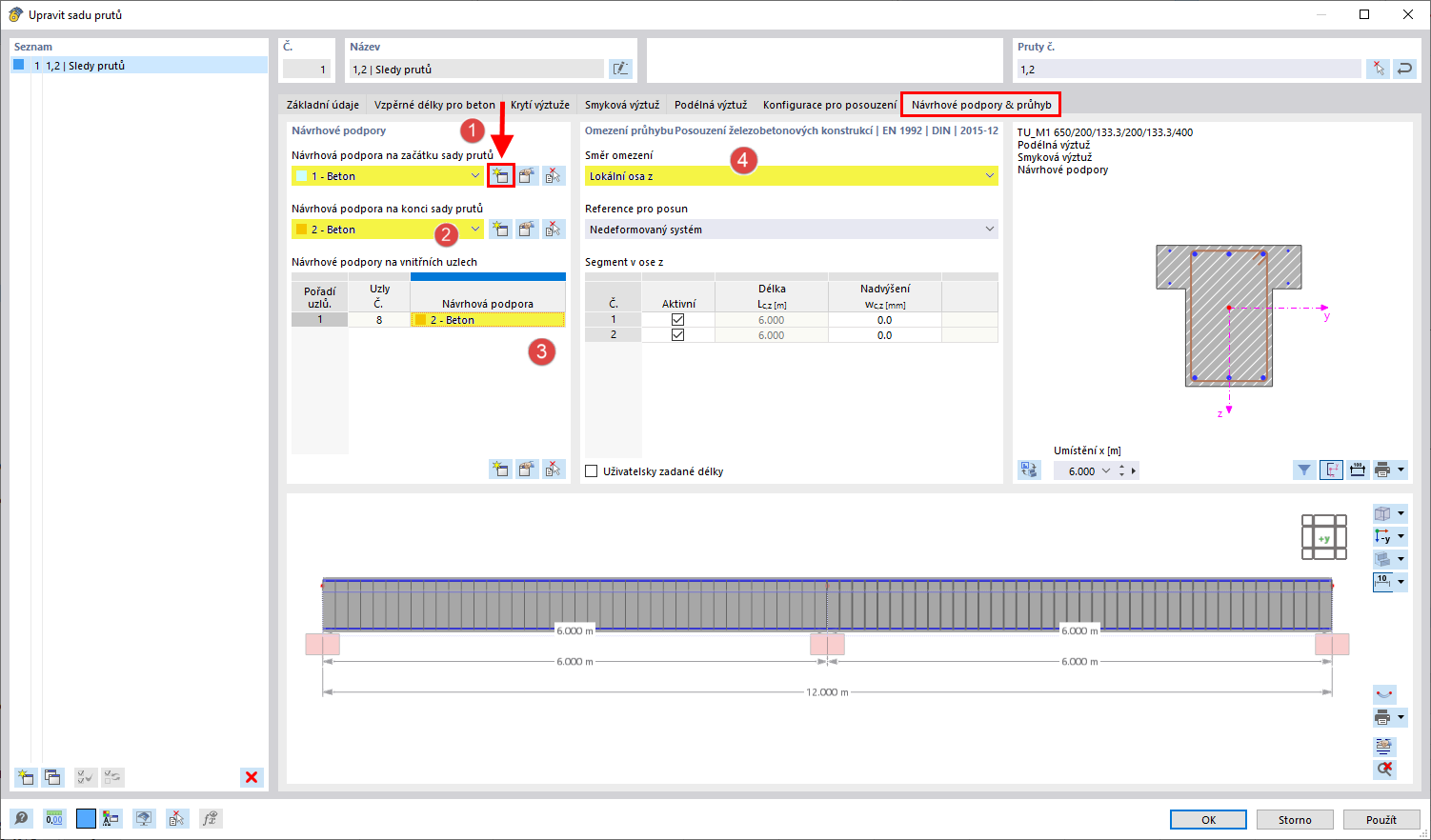The width and height of the screenshot is (1431, 840).
Task: Delete support below internal nodes table
Action: (x=554, y=469)
